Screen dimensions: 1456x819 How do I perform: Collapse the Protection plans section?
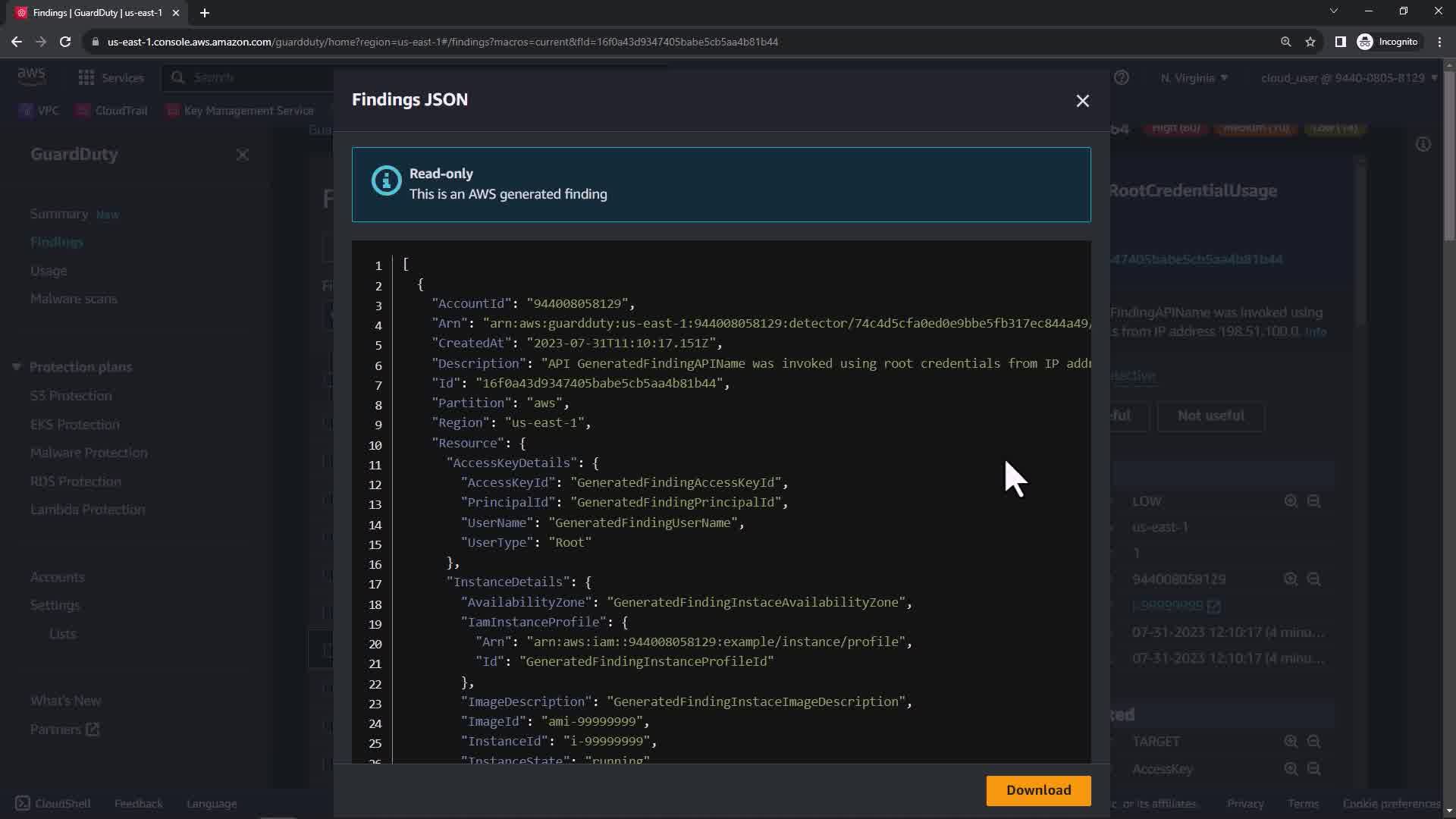point(17,367)
